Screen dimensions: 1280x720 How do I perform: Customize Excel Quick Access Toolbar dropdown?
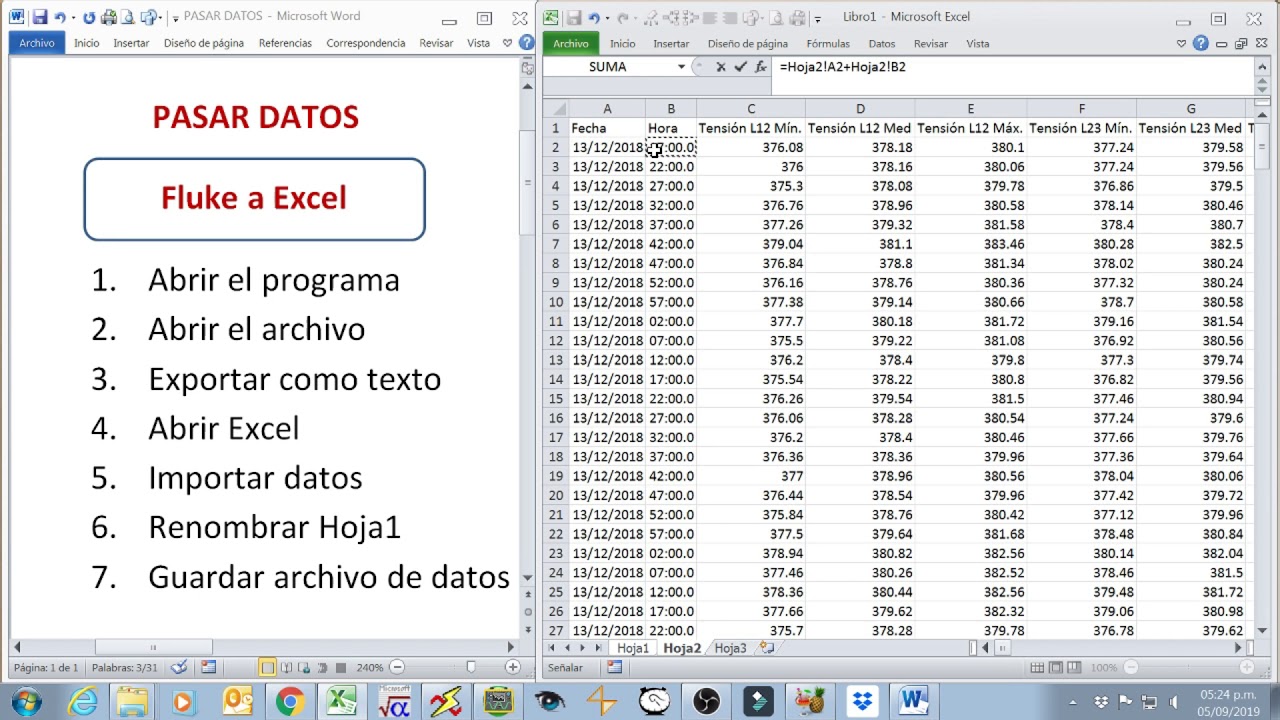point(817,18)
